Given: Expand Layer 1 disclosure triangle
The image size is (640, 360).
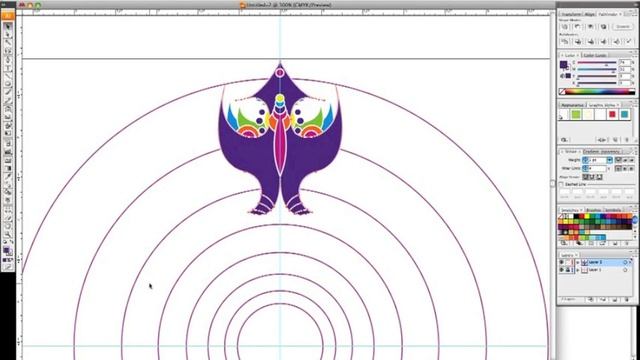Looking at the screenshot, I should click(578, 270).
